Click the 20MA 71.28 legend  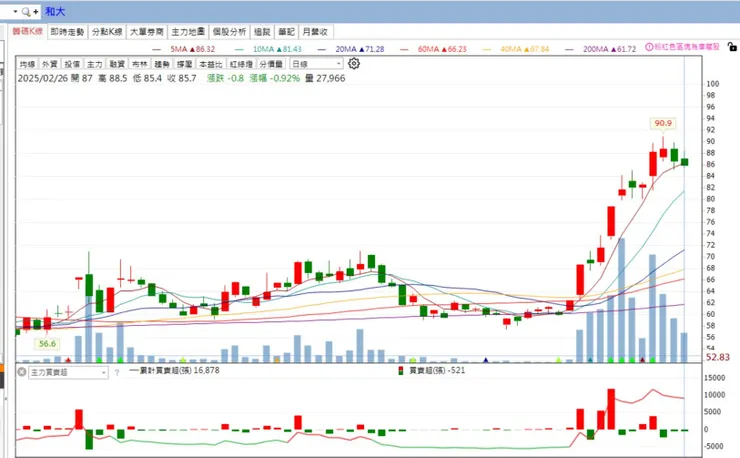tap(351, 49)
